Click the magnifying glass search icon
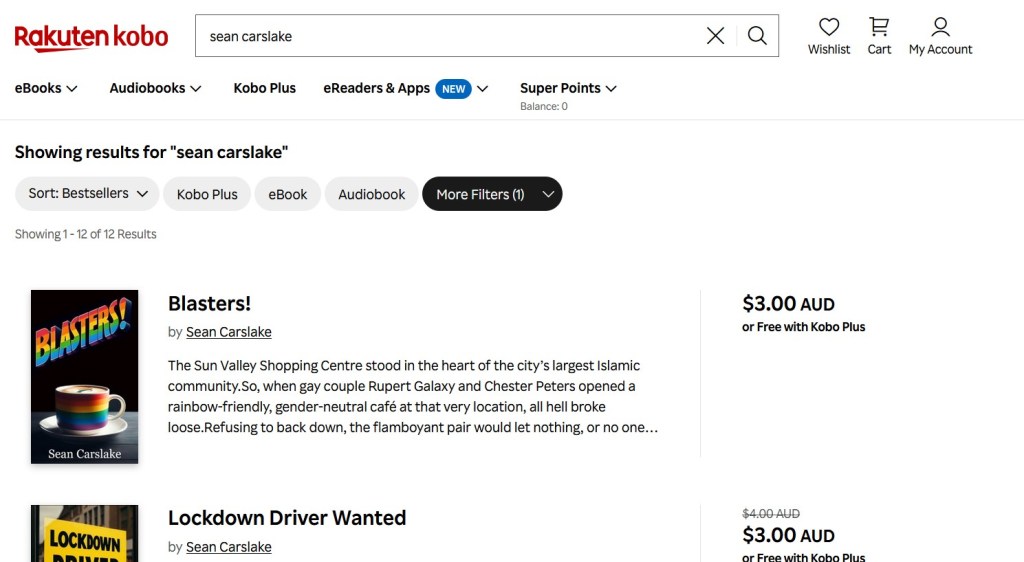 757,36
